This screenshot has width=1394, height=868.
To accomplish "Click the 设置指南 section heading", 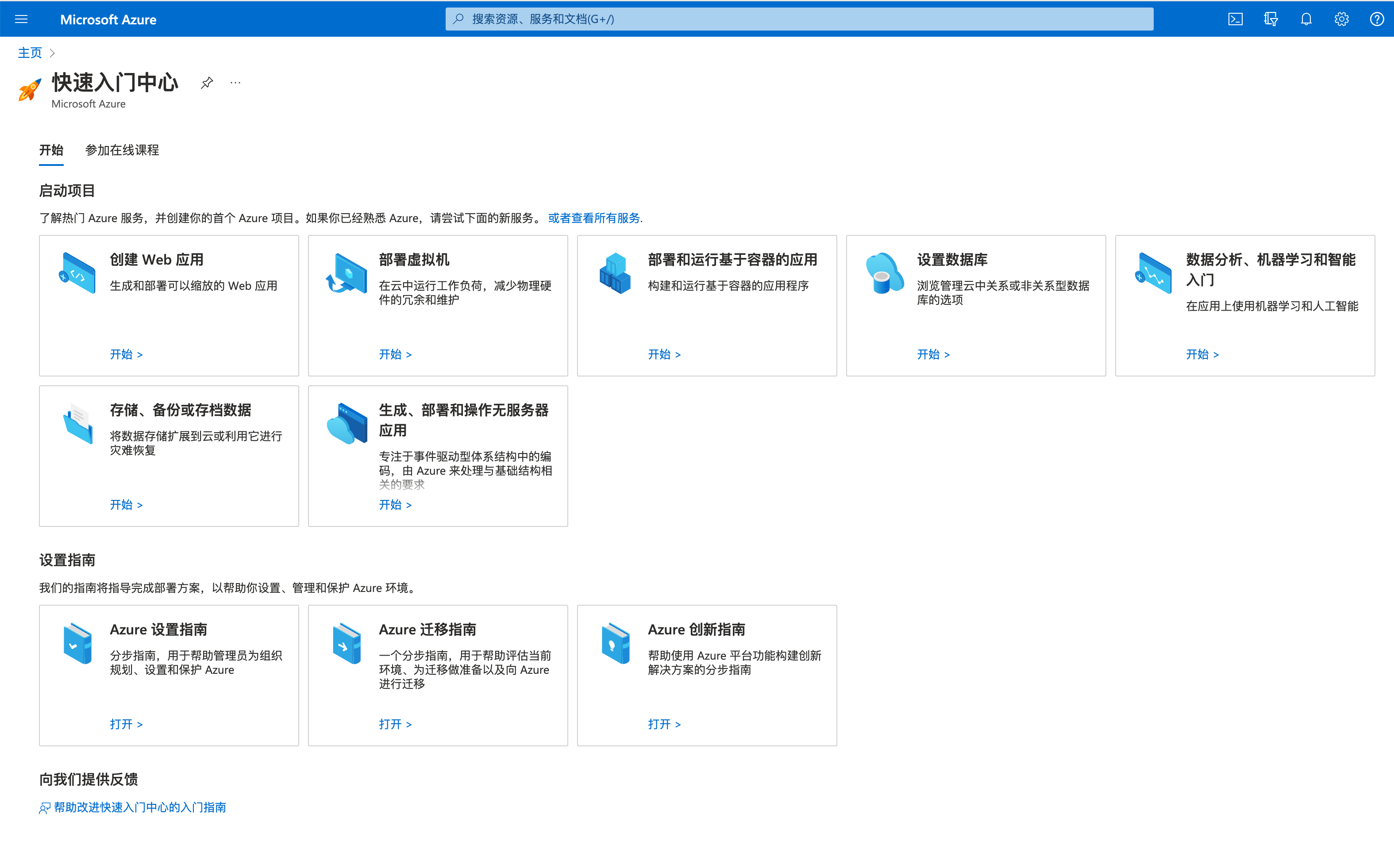I will point(67,560).
